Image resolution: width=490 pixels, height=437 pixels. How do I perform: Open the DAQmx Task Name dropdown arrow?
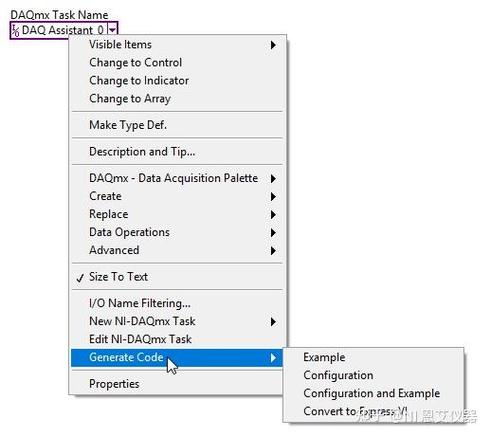(113, 30)
